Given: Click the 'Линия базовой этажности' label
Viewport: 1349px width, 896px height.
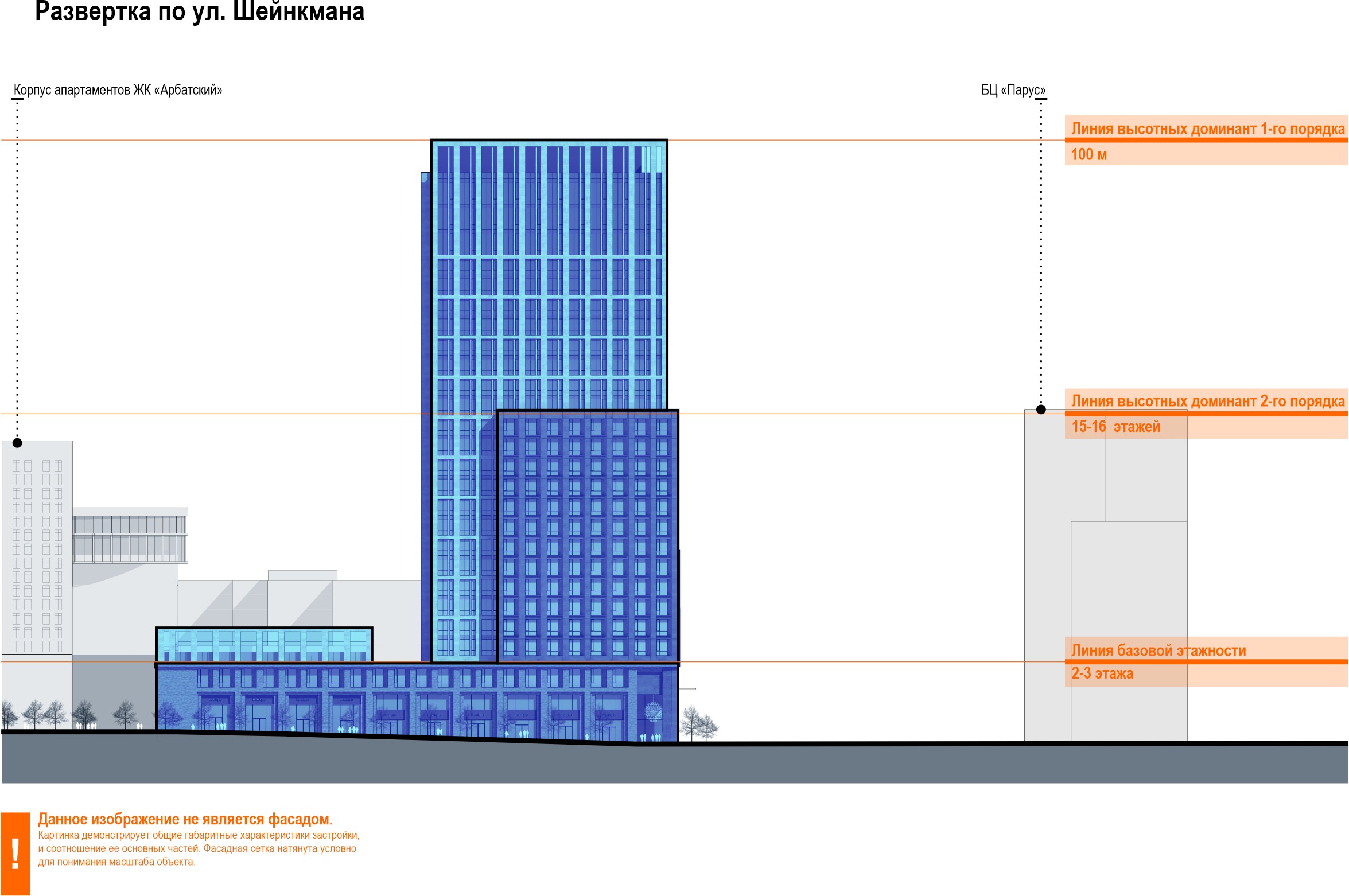Looking at the screenshot, I should (1158, 650).
